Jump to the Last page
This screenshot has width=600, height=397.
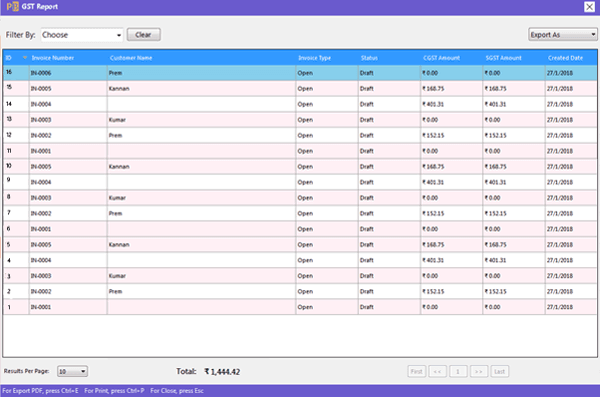point(499,371)
